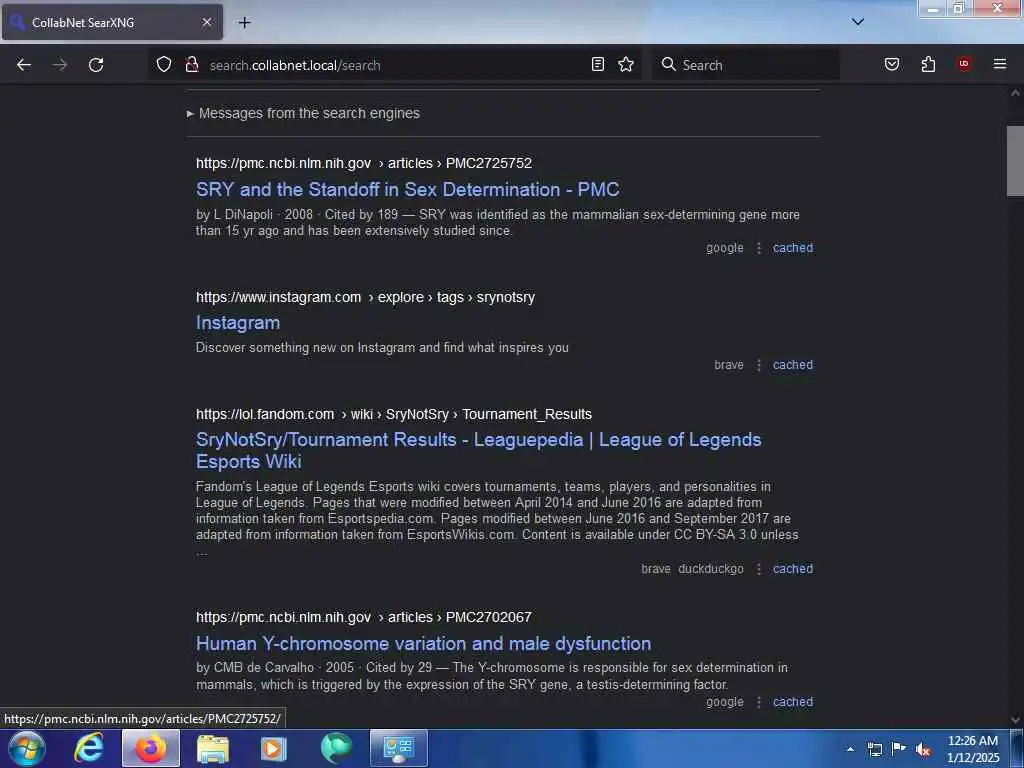Image resolution: width=1024 pixels, height=768 pixels.
Task: Open cached link for Leaguepedia result
Action: pos(793,568)
